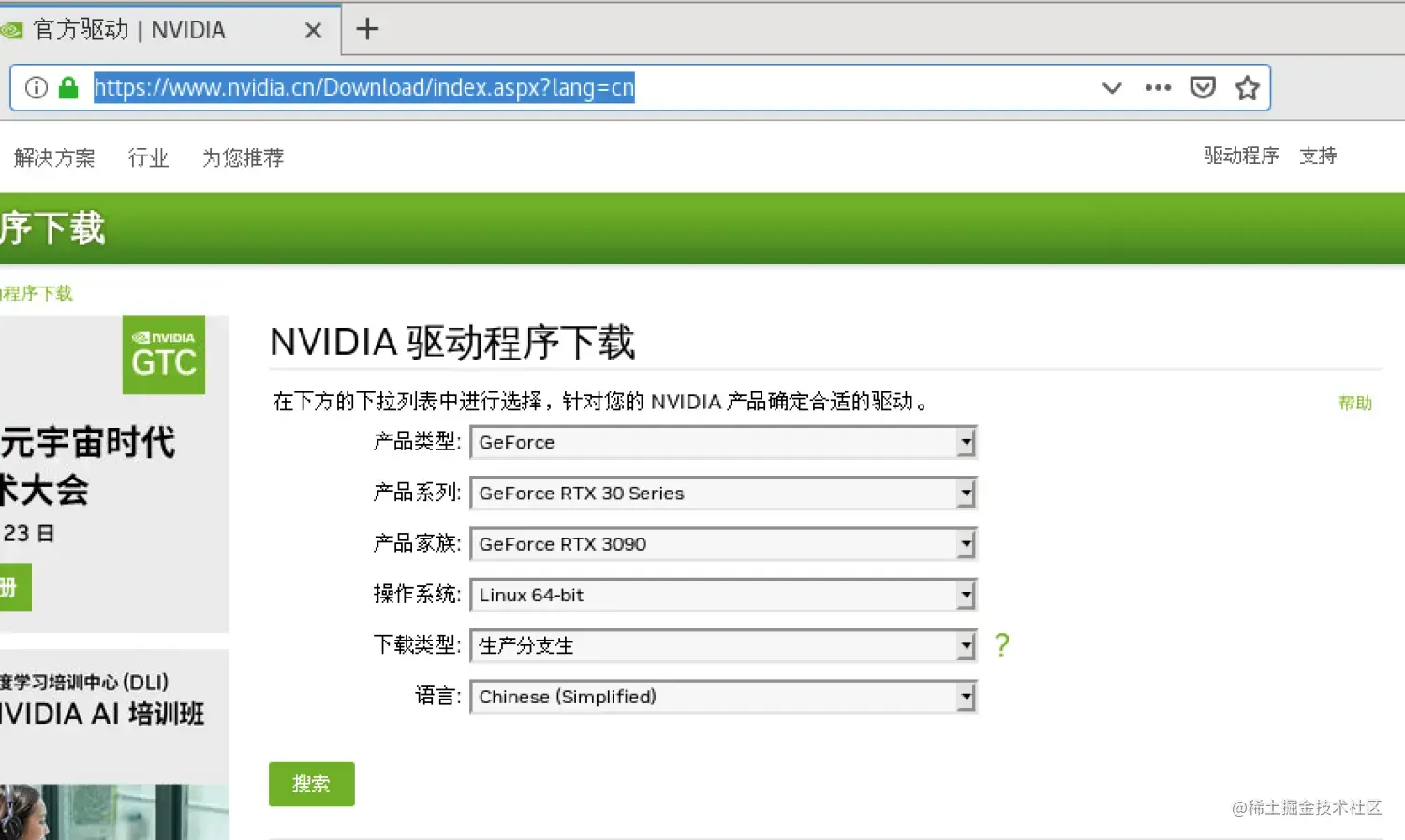Open the page actions ellipsis icon
This screenshot has width=1405, height=840.
tap(1158, 87)
